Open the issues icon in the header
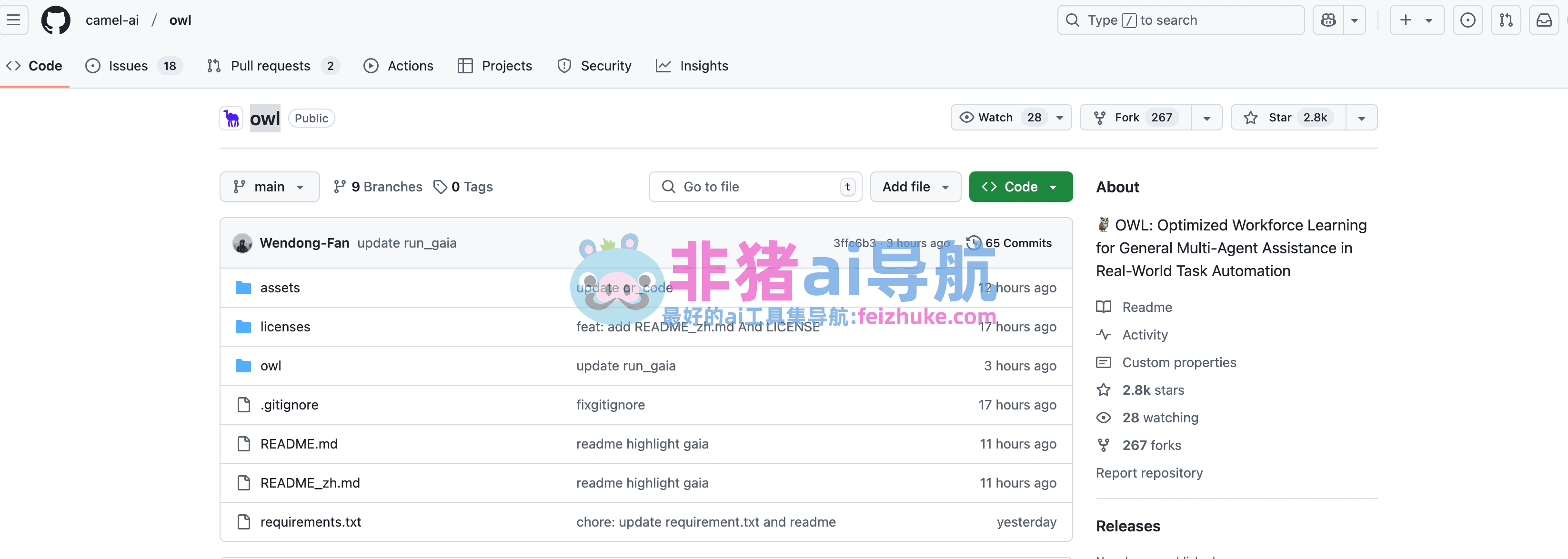 (1467, 20)
